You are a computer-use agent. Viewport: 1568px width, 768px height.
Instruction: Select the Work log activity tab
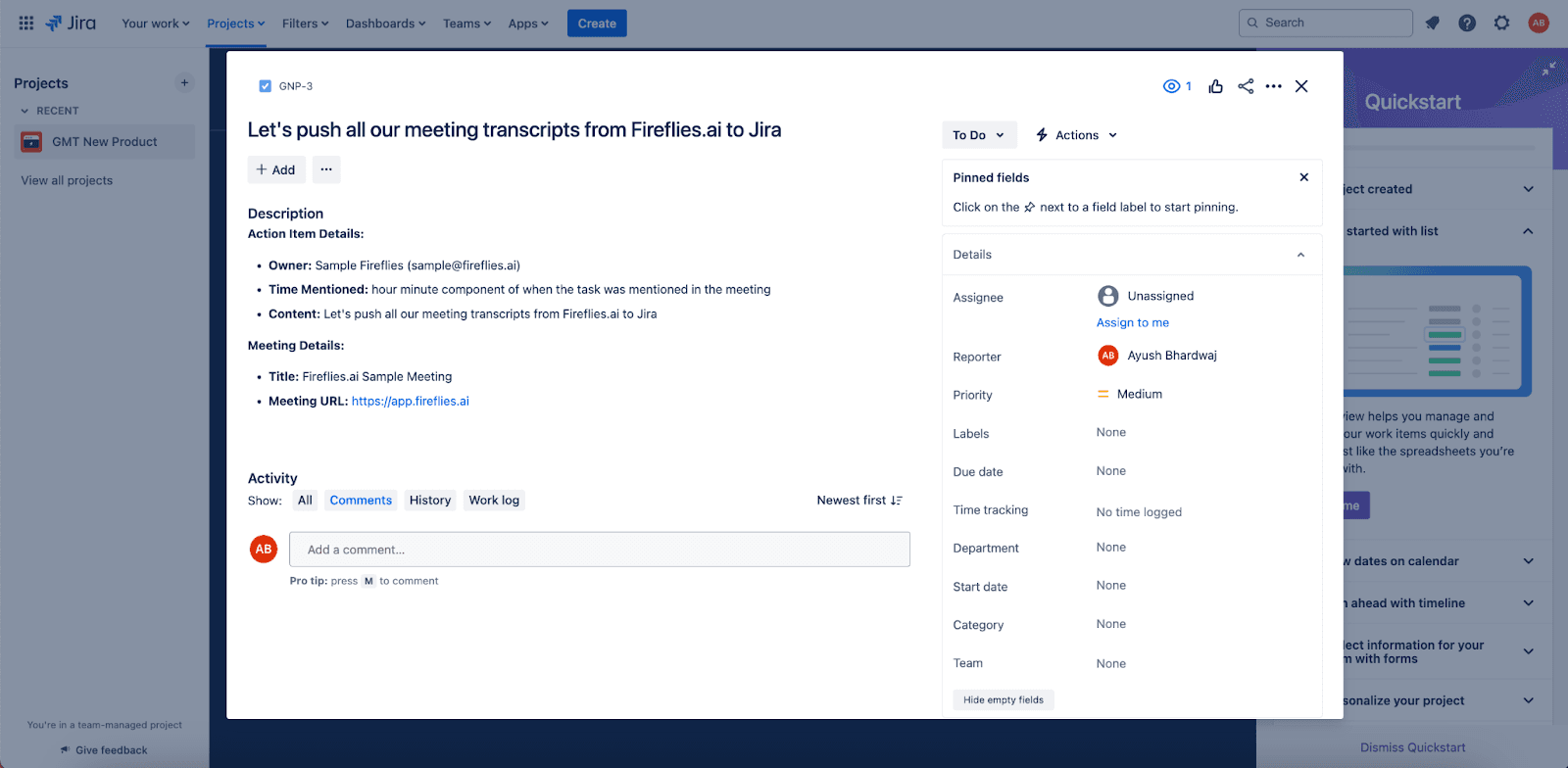(494, 500)
